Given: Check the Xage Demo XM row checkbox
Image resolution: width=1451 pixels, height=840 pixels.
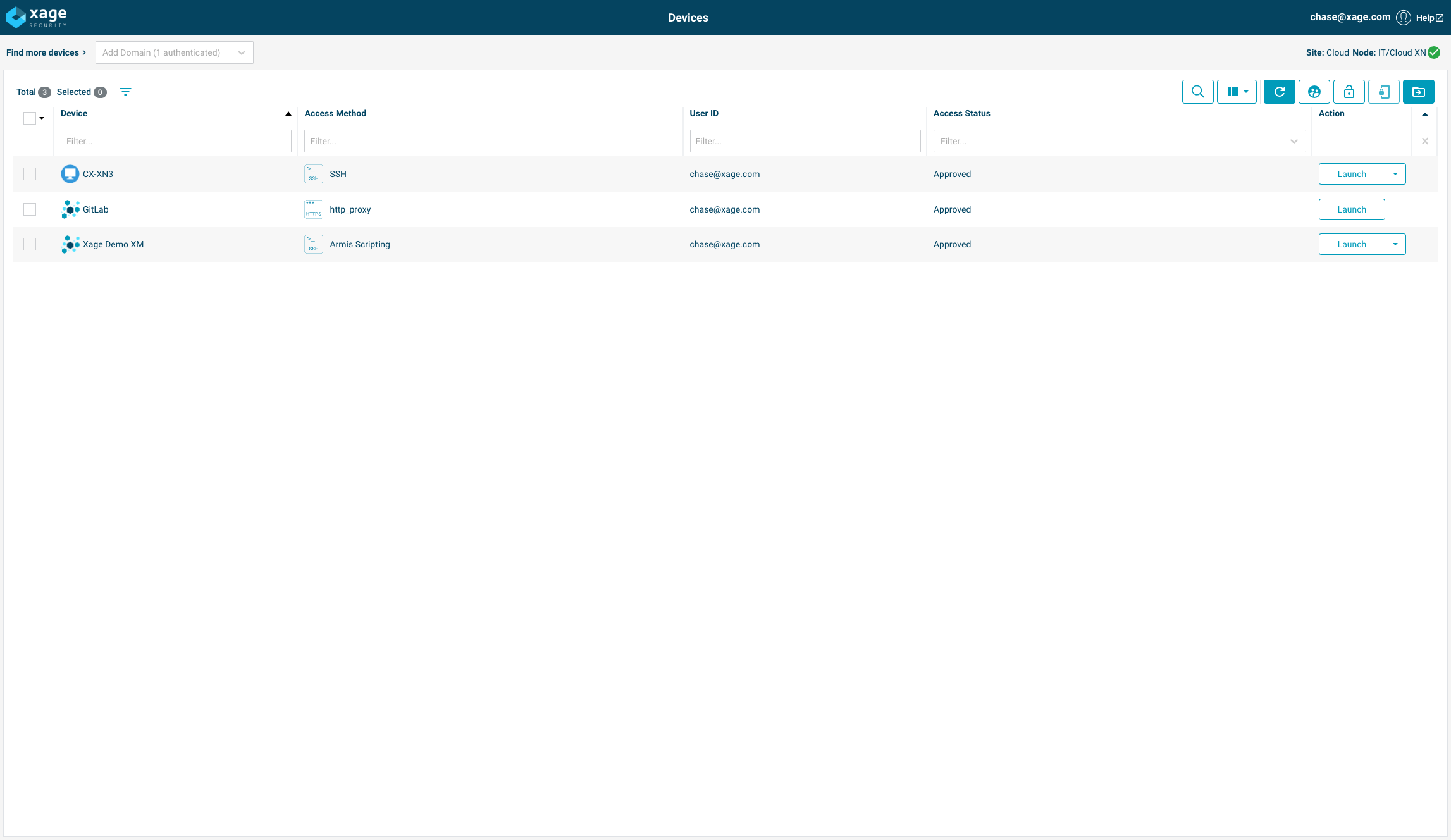Looking at the screenshot, I should pos(30,244).
